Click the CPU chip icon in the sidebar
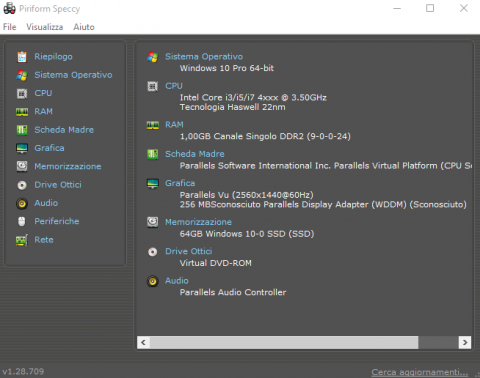480x378 pixels. pos(22,93)
